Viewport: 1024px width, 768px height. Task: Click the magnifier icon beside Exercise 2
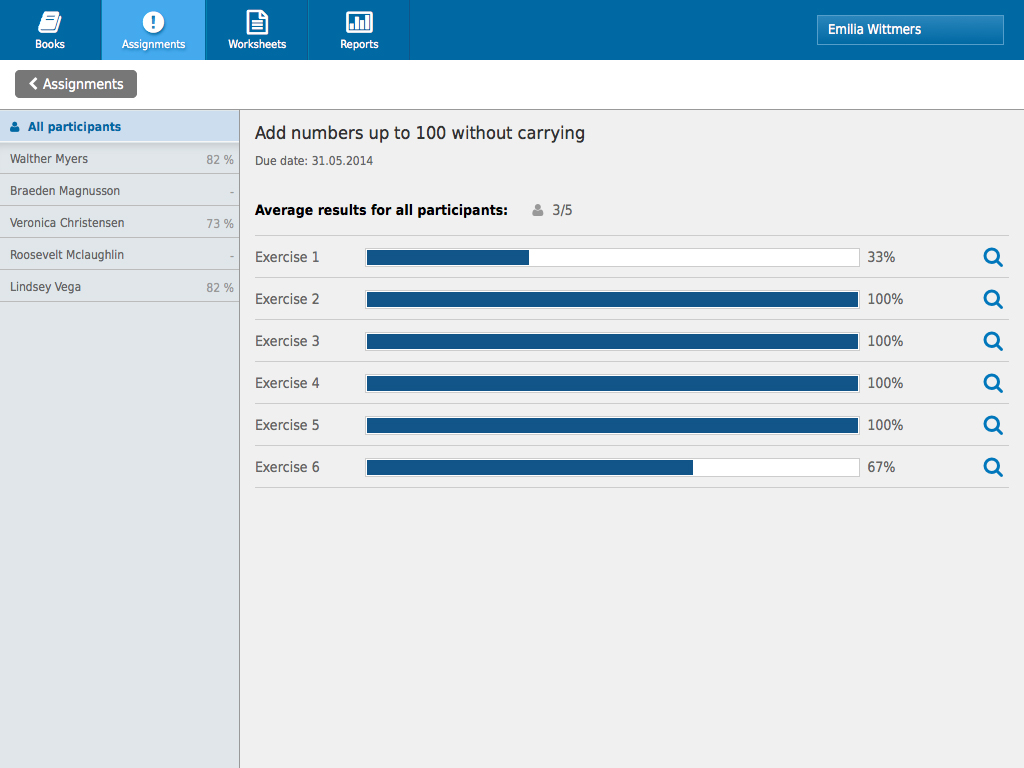(x=992, y=299)
